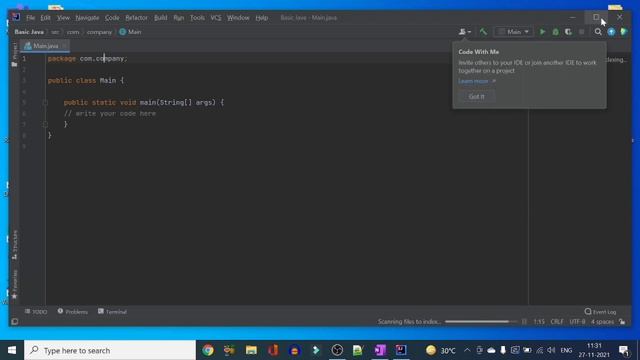Click the taskbar search box
The image size is (640, 360).
tap(110, 350)
